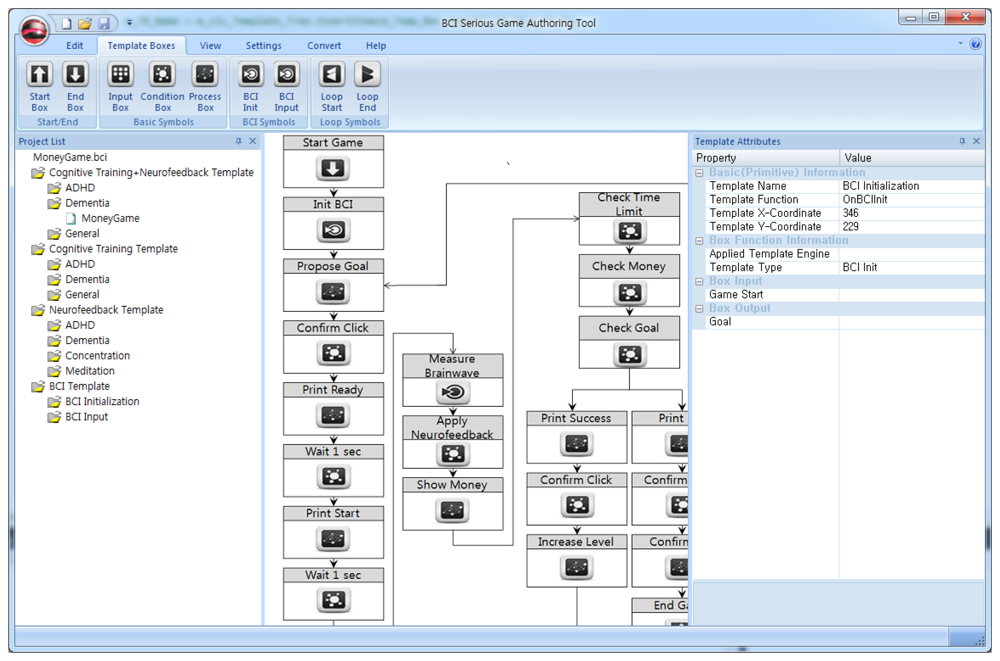Select the Meditation folder in project list
1000x661 pixels.
click(90, 371)
